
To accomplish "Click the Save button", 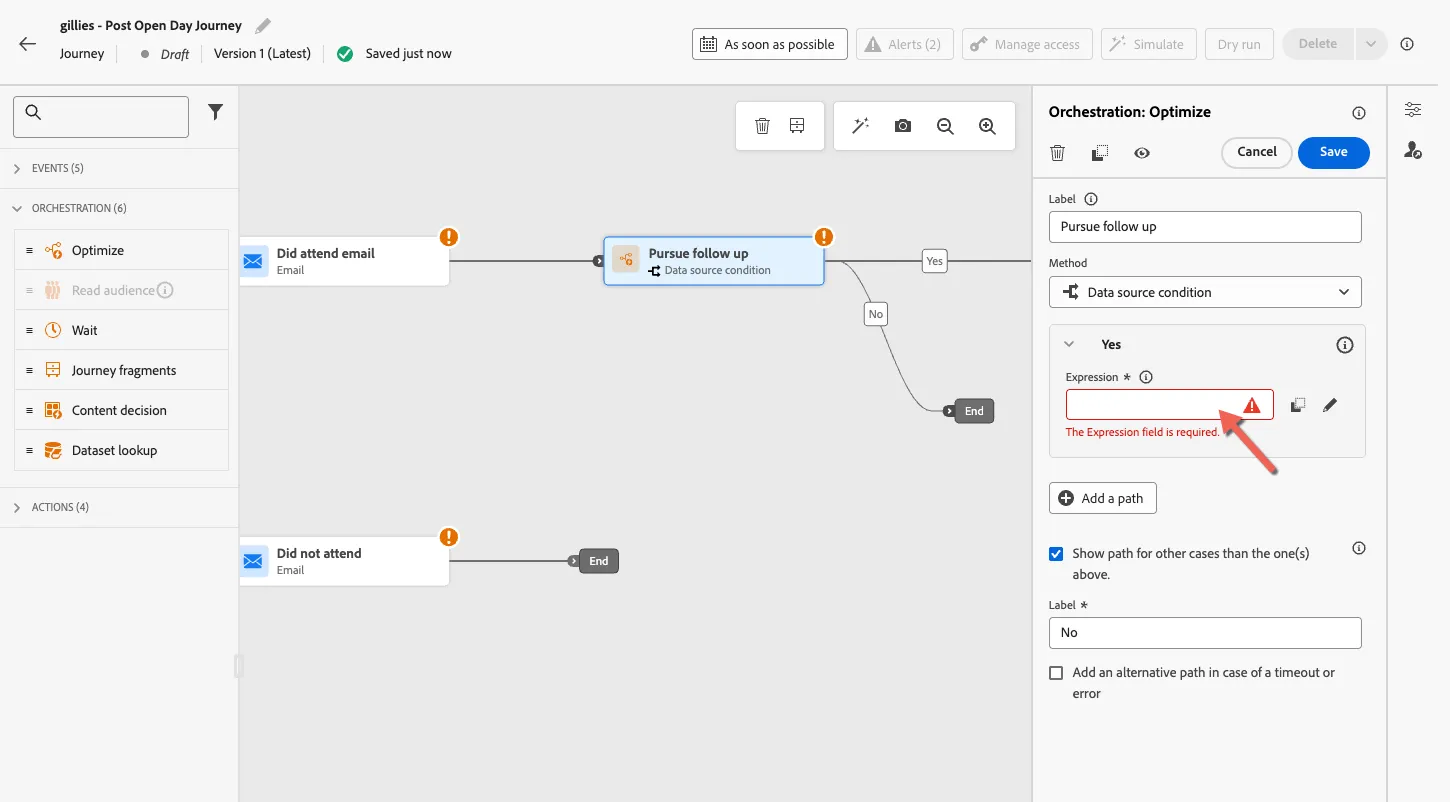I will click(1333, 152).
